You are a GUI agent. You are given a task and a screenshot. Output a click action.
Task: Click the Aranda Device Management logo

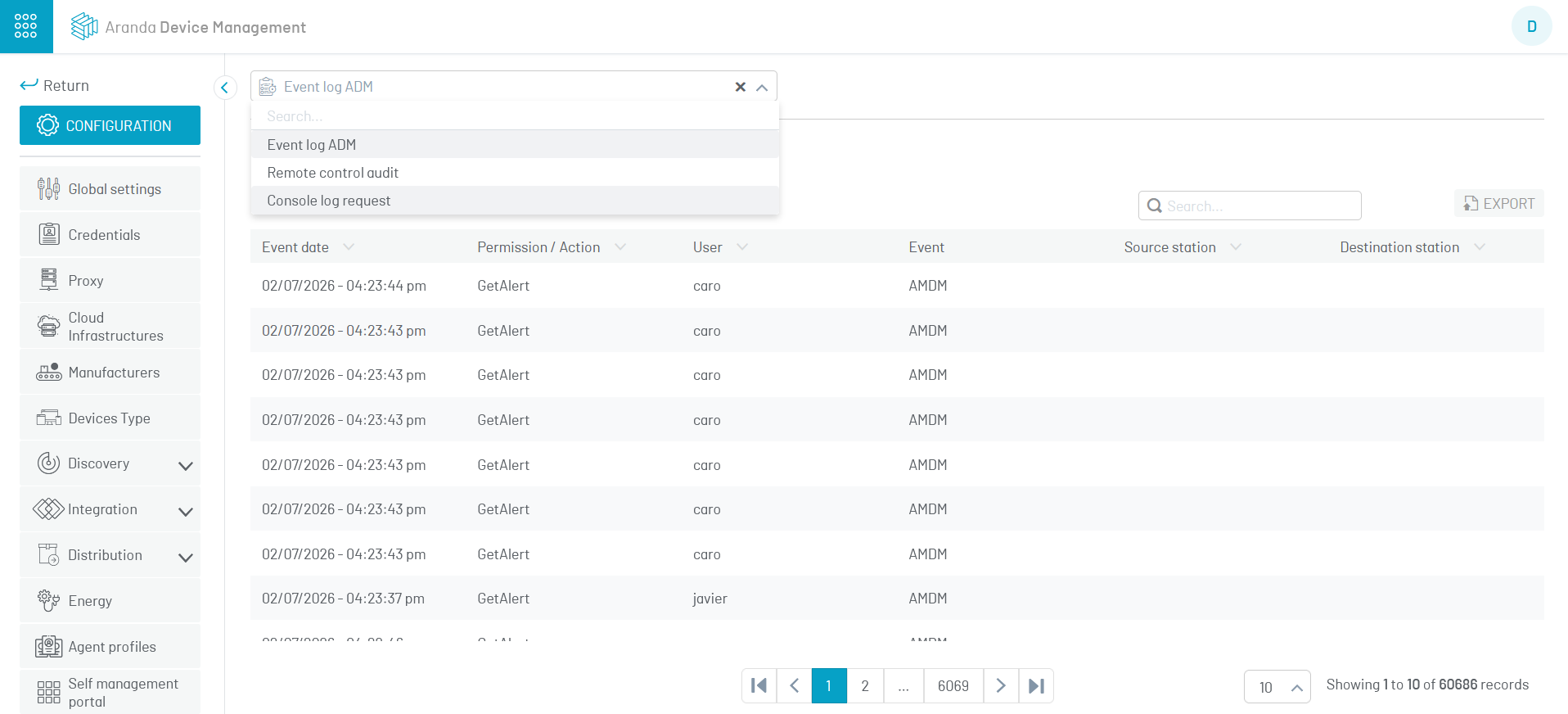point(188,27)
